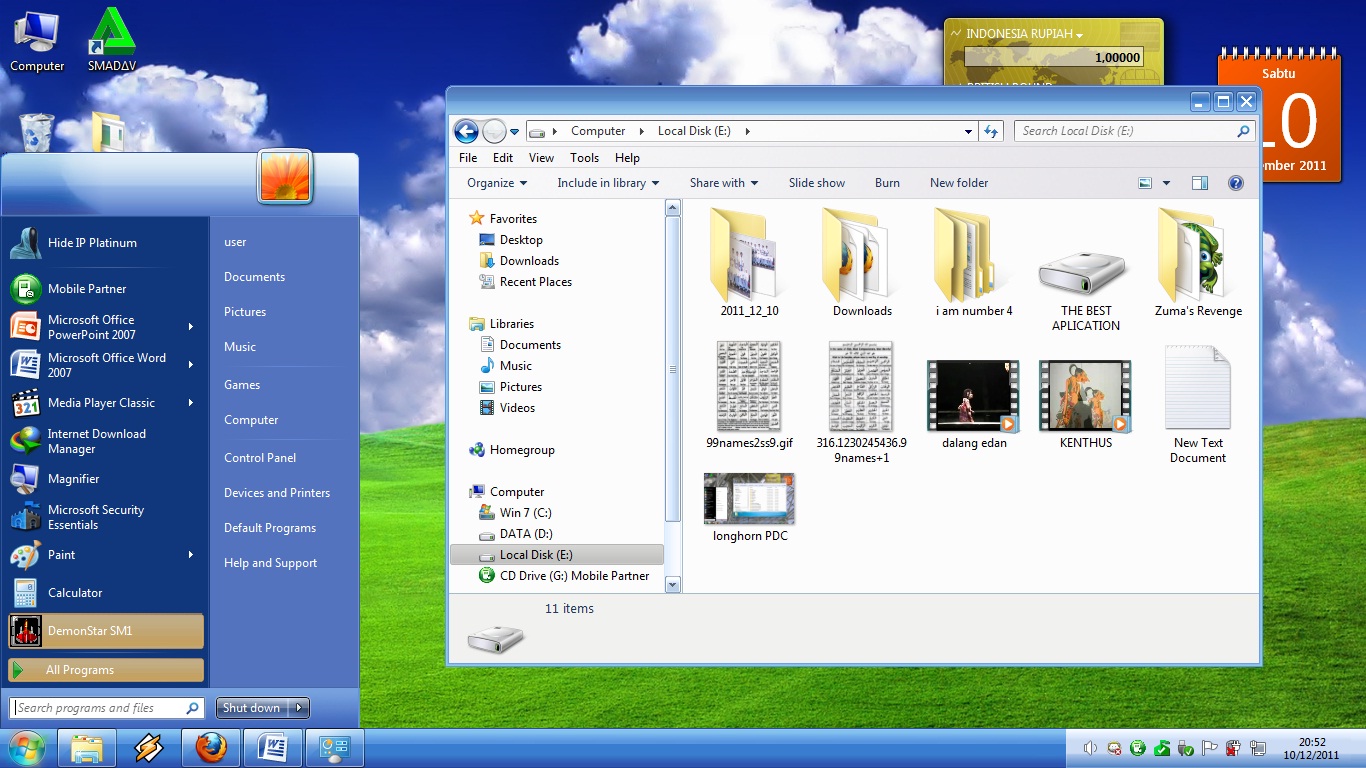This screenshot has width=1366, height=768.
Task: Open views more-options dropdown arrow
Action: coord(1166,183)
